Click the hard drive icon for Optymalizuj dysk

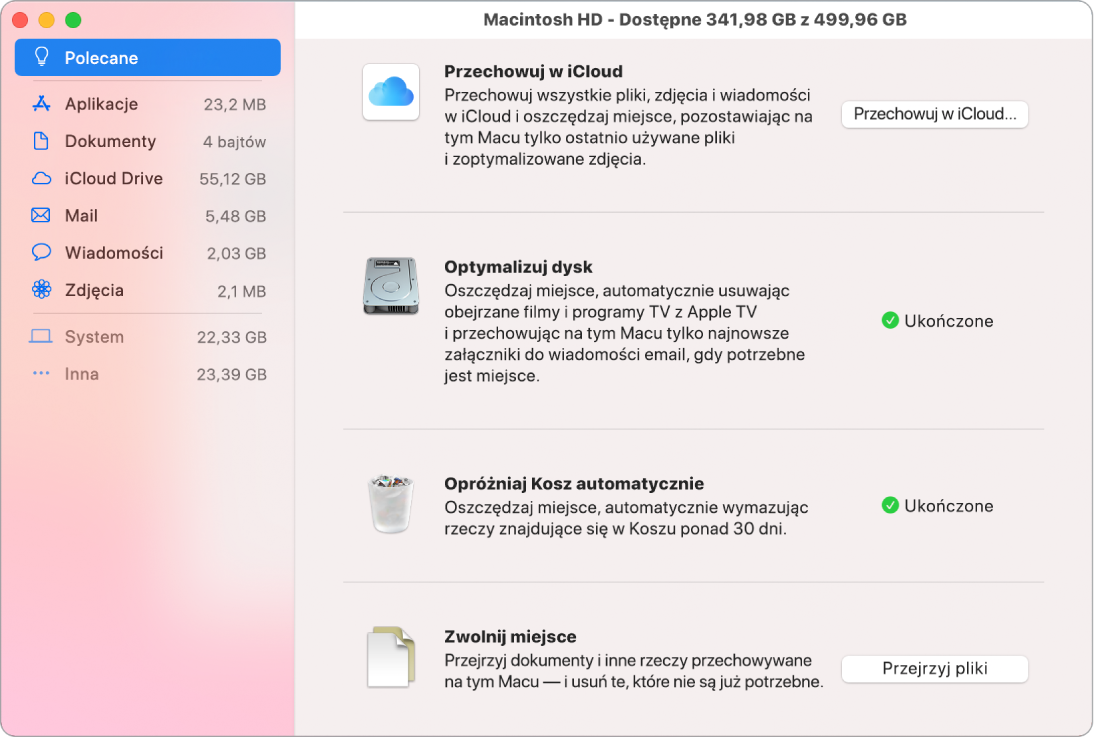click(x=391, y=285)
